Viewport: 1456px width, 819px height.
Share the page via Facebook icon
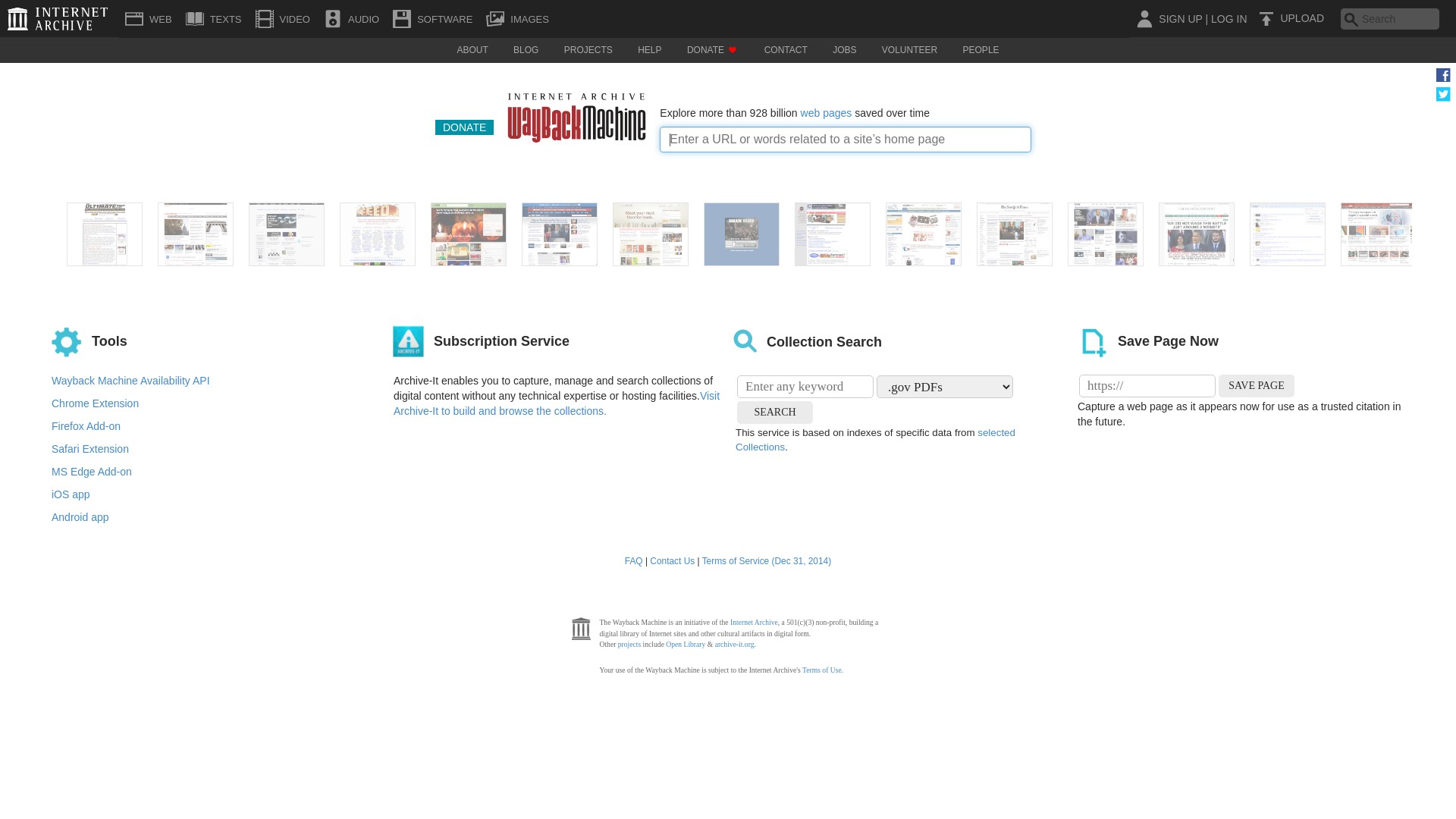tap(1443, 75)
